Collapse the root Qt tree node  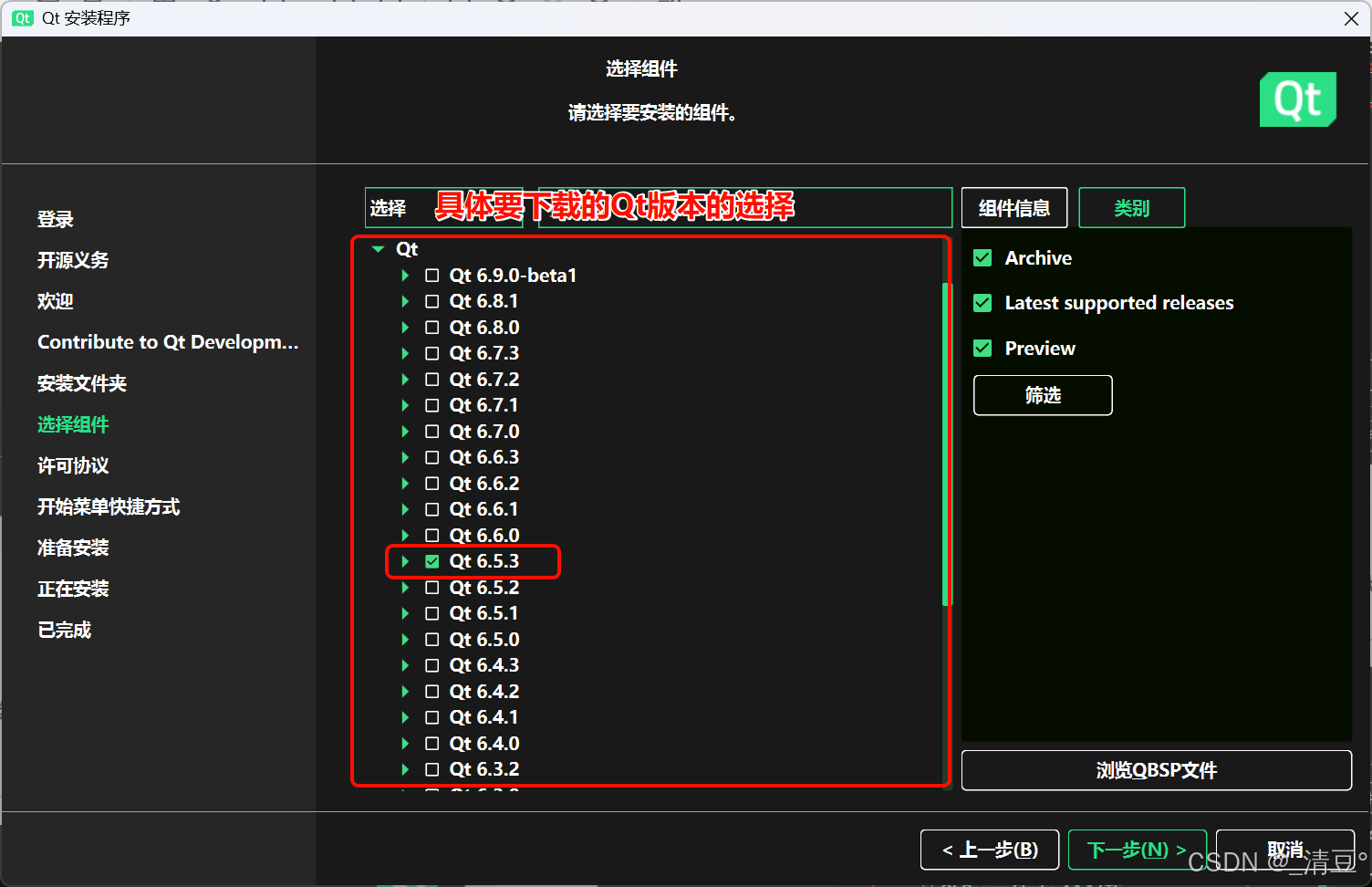379,249
